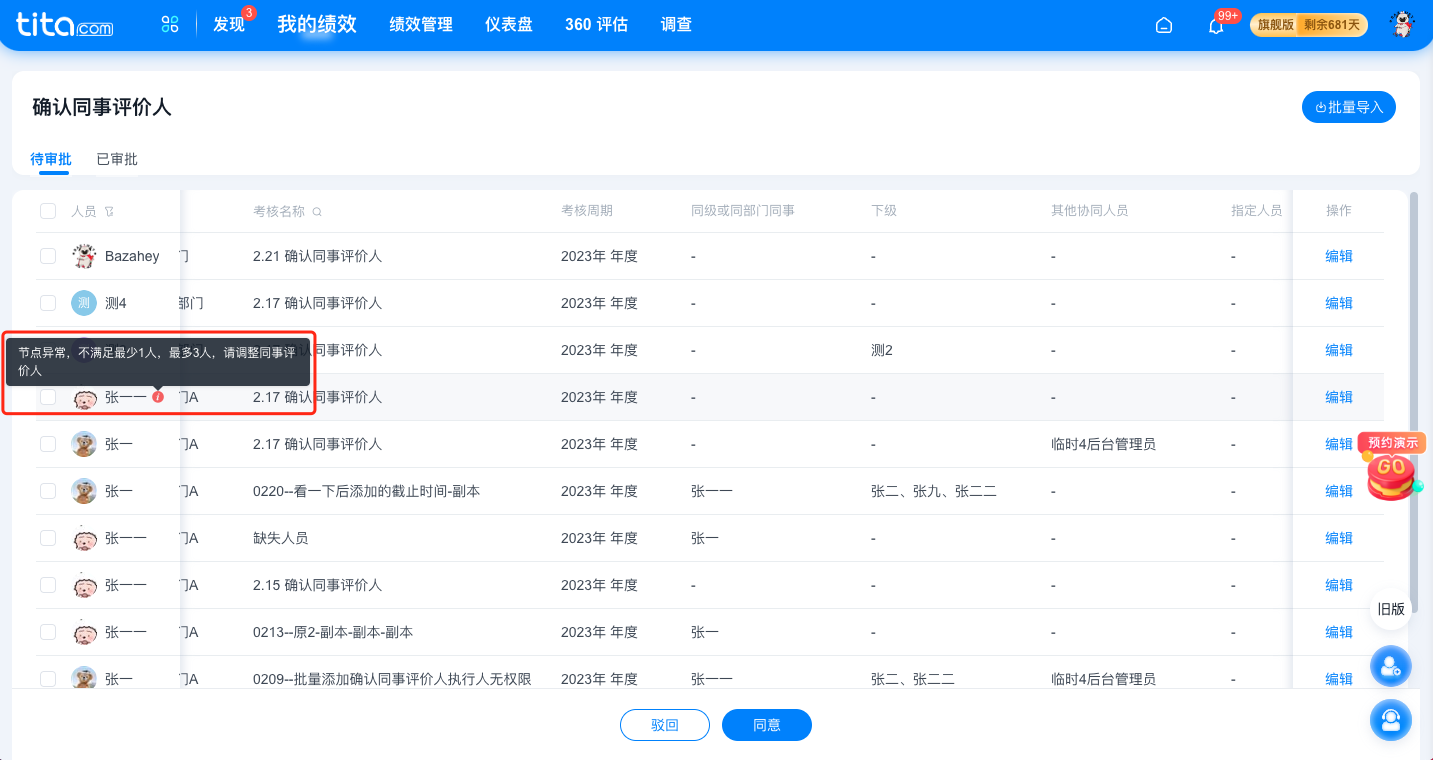Viewport: 1433px width, 760px height.
Task: Click the vertical scrollbar of the table
Action: tap(1414, 400)
